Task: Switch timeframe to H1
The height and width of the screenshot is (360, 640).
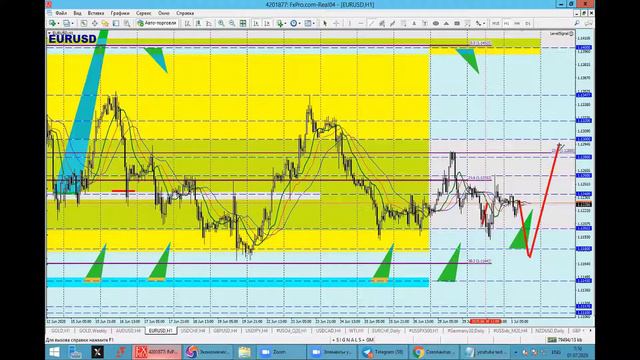Action: [x=507, y=23]
